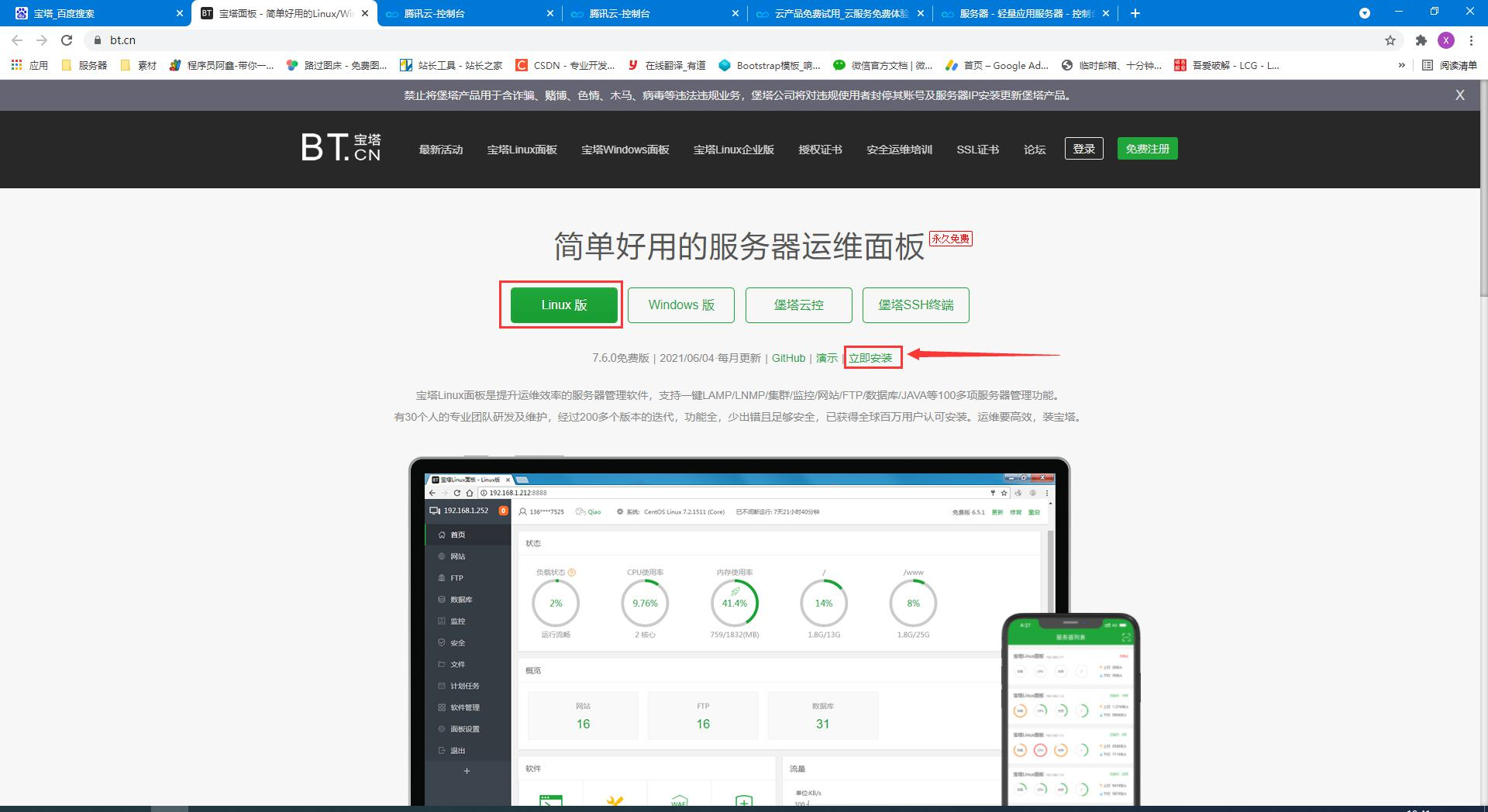Image resolution: width=1488 pixels, height=812 pixels.
Task: Open the 宝塔Linux企业版 nav item
Action: coord(734,150)
